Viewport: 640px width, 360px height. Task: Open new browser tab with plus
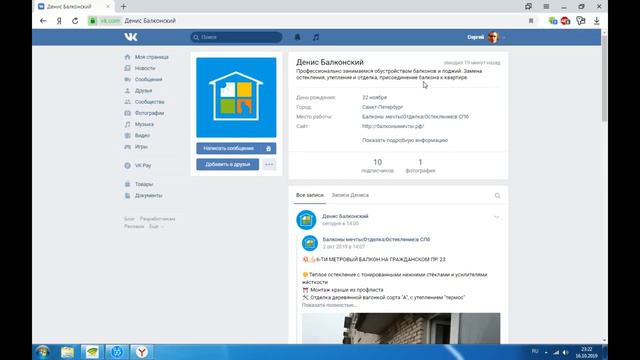(123, 7)
